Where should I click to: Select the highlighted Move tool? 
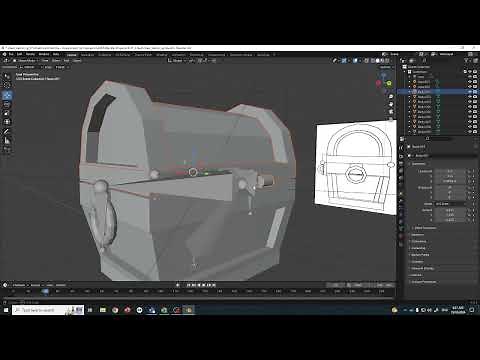pos(7,95)
